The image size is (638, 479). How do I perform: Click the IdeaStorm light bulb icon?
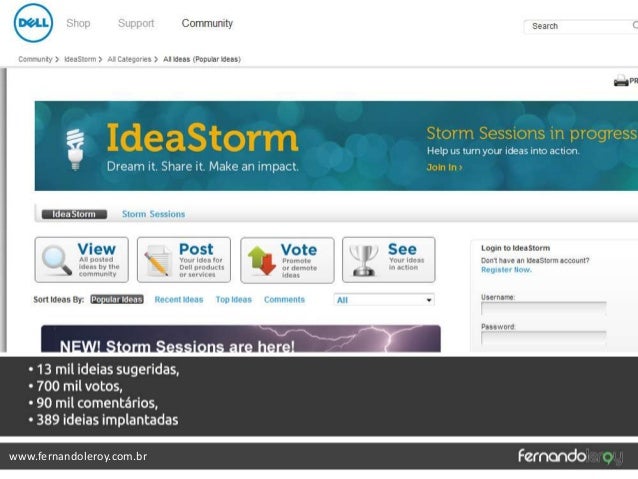[x=75, y=149]
